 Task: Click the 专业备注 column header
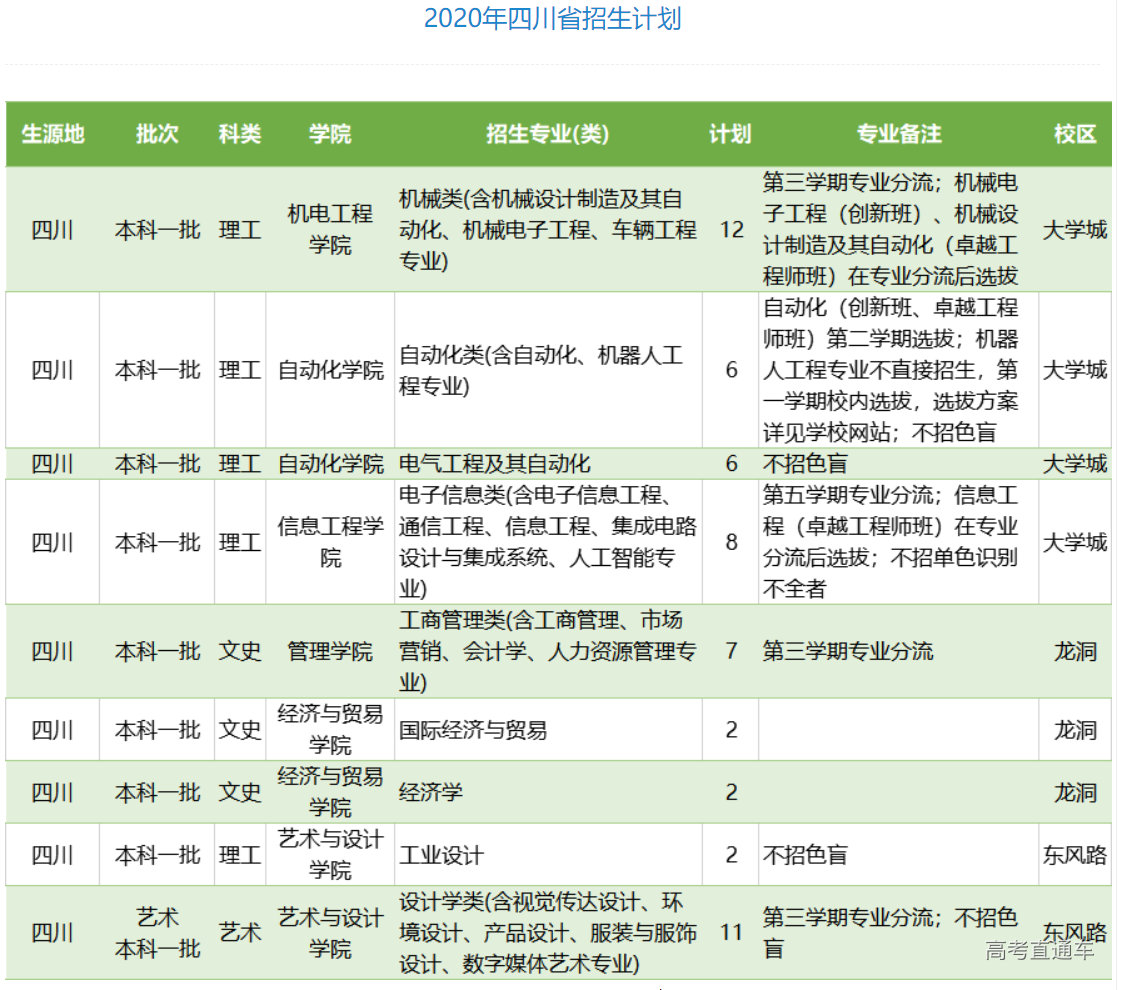tap(898, 134)
